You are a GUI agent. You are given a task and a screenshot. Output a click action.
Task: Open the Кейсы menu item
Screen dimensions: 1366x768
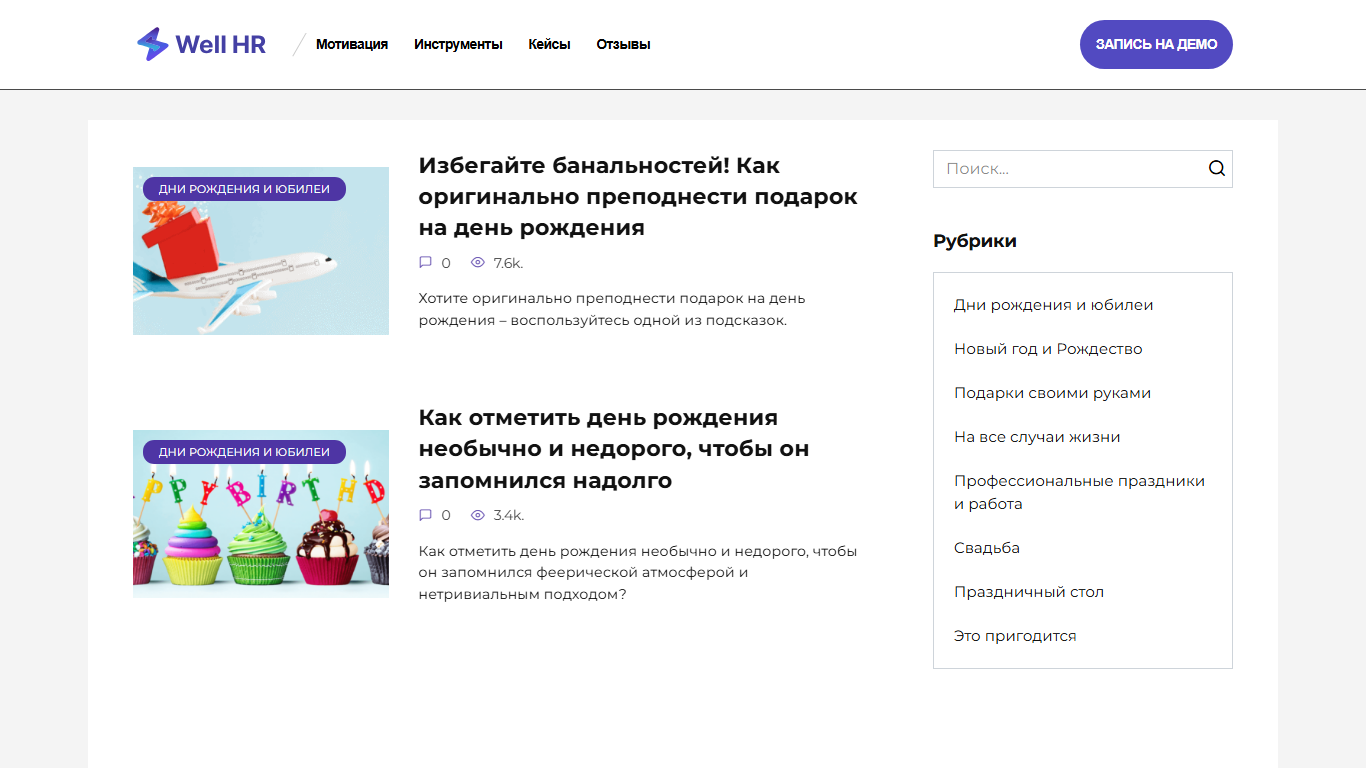click(x=549, y=44)
